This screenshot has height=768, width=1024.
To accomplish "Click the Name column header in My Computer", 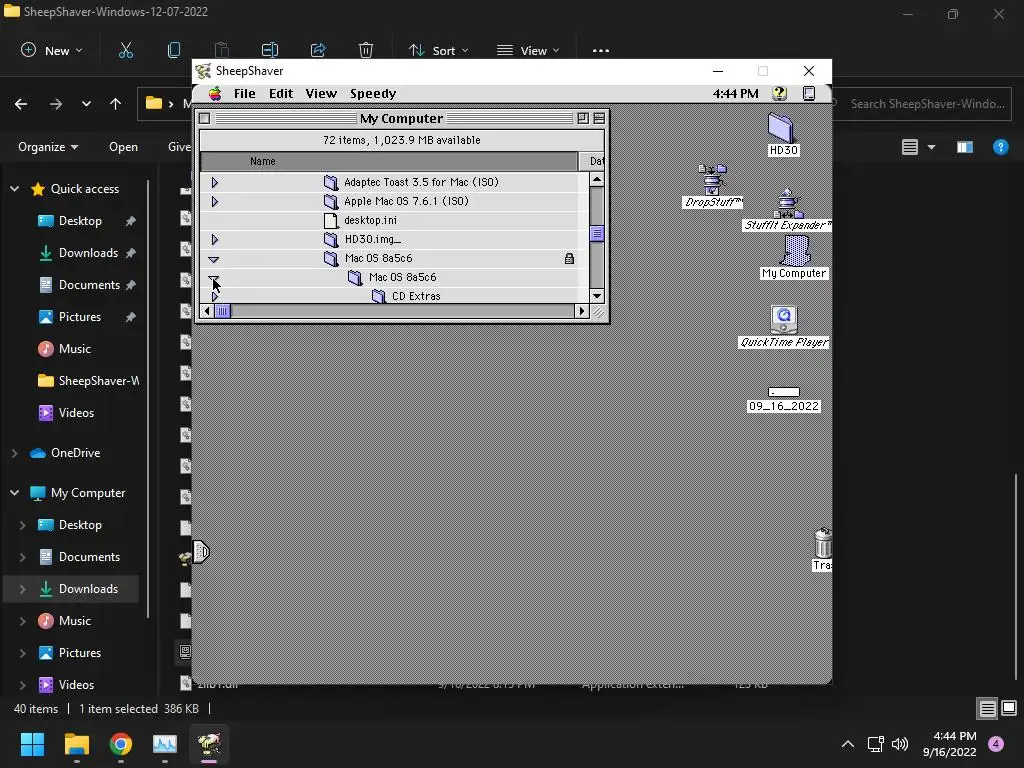I will click(x=389, y=161).
